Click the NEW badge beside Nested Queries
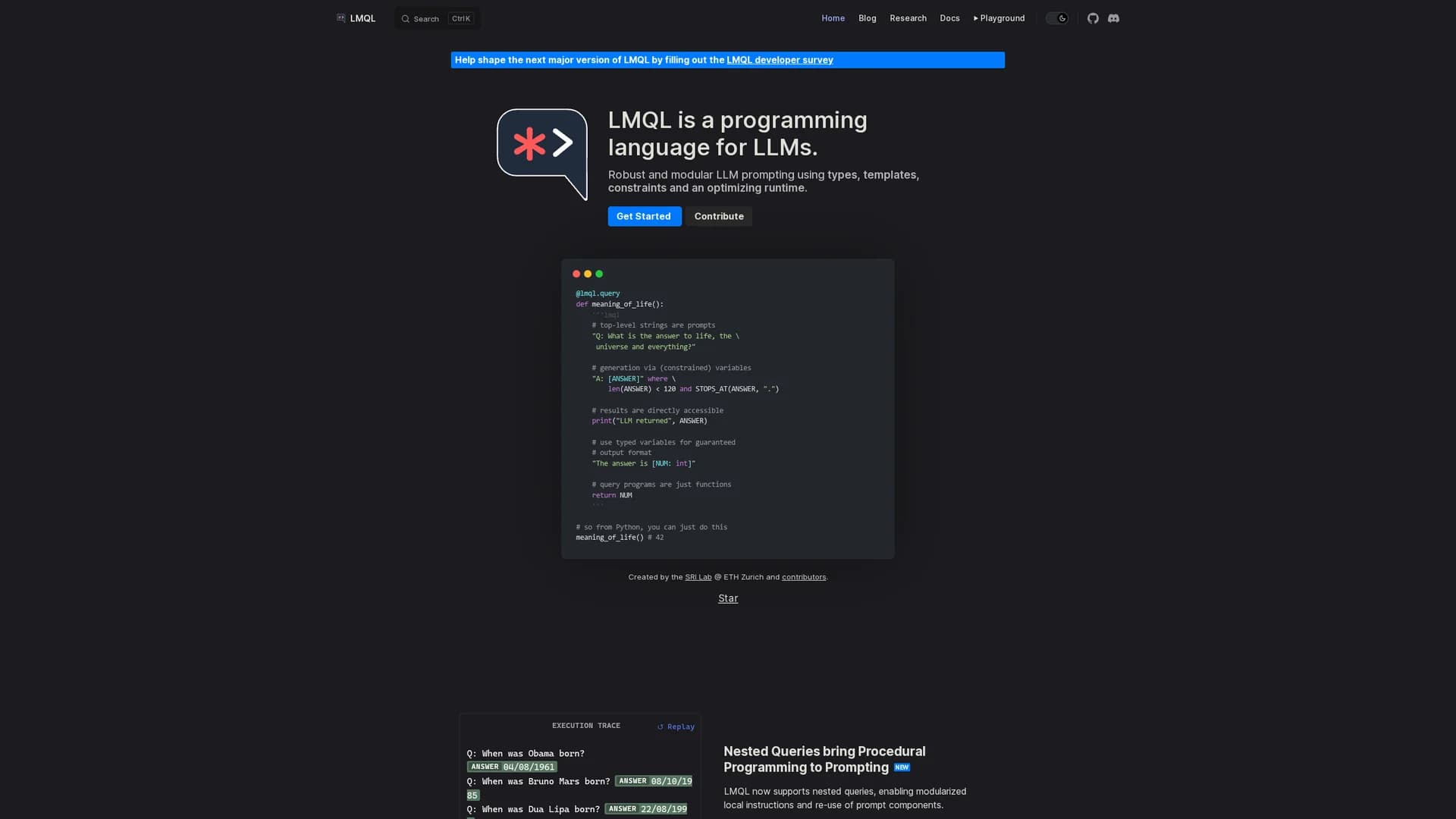 pos(902,767)
